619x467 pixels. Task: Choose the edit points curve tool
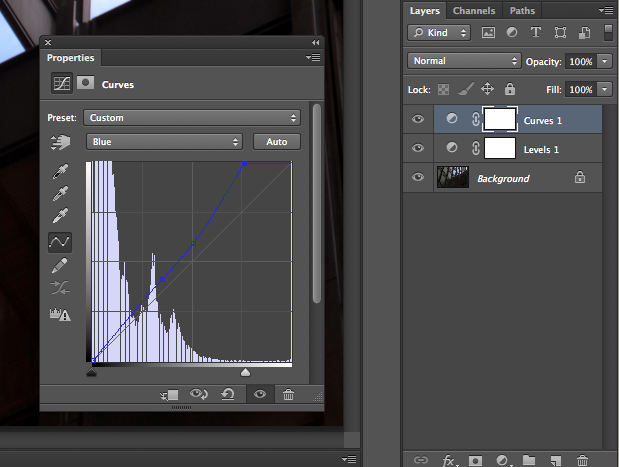59,242
